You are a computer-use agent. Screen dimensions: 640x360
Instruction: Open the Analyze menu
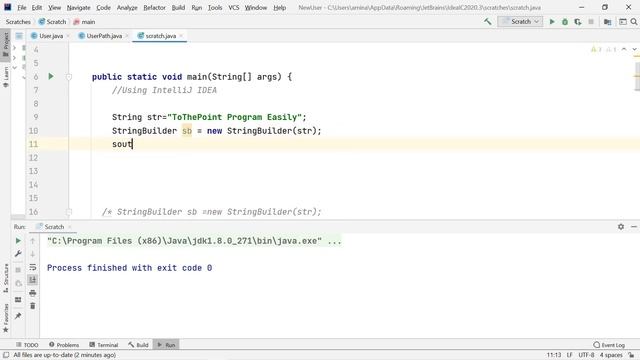[127, 7]
